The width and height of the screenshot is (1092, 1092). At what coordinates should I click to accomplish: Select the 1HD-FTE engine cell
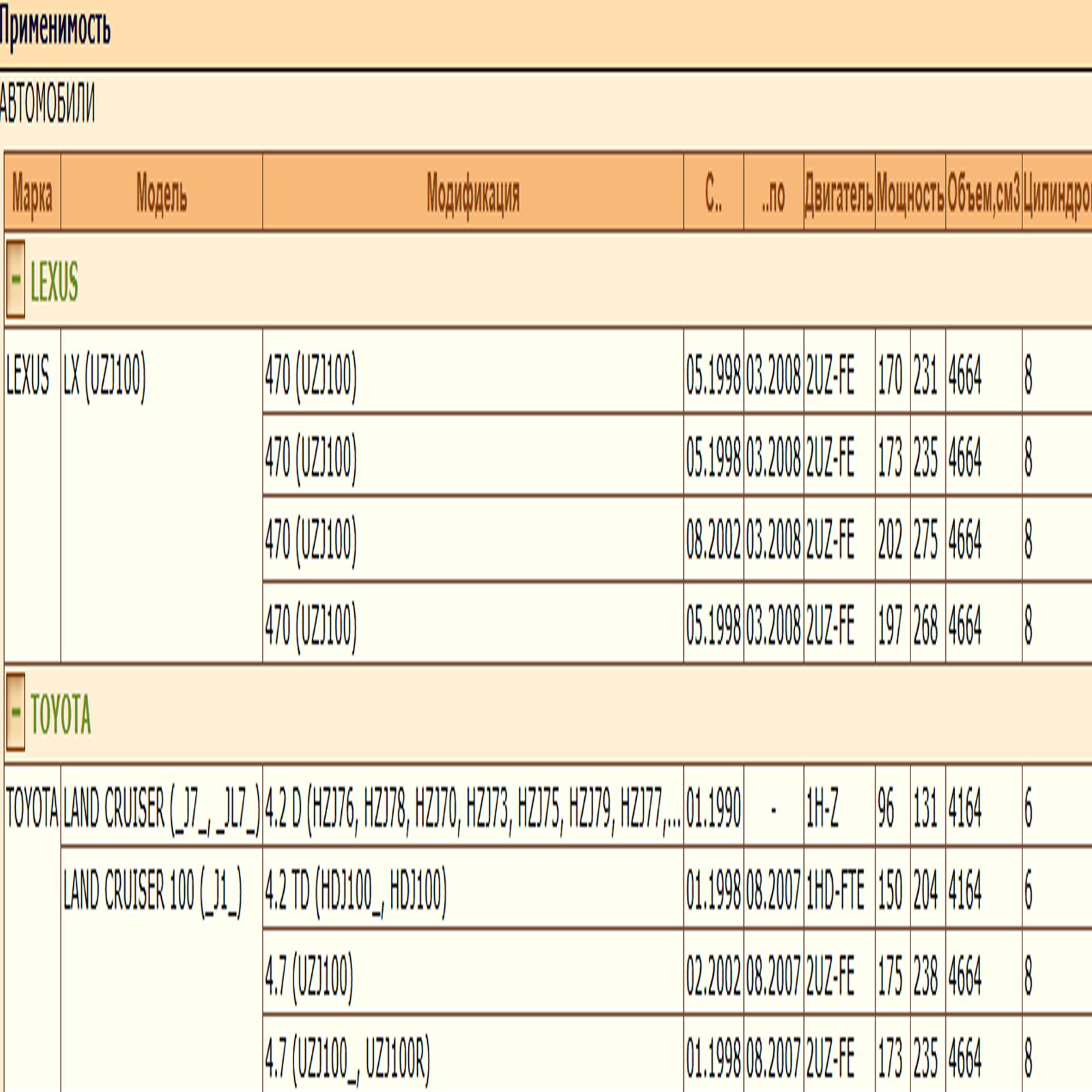835,890
